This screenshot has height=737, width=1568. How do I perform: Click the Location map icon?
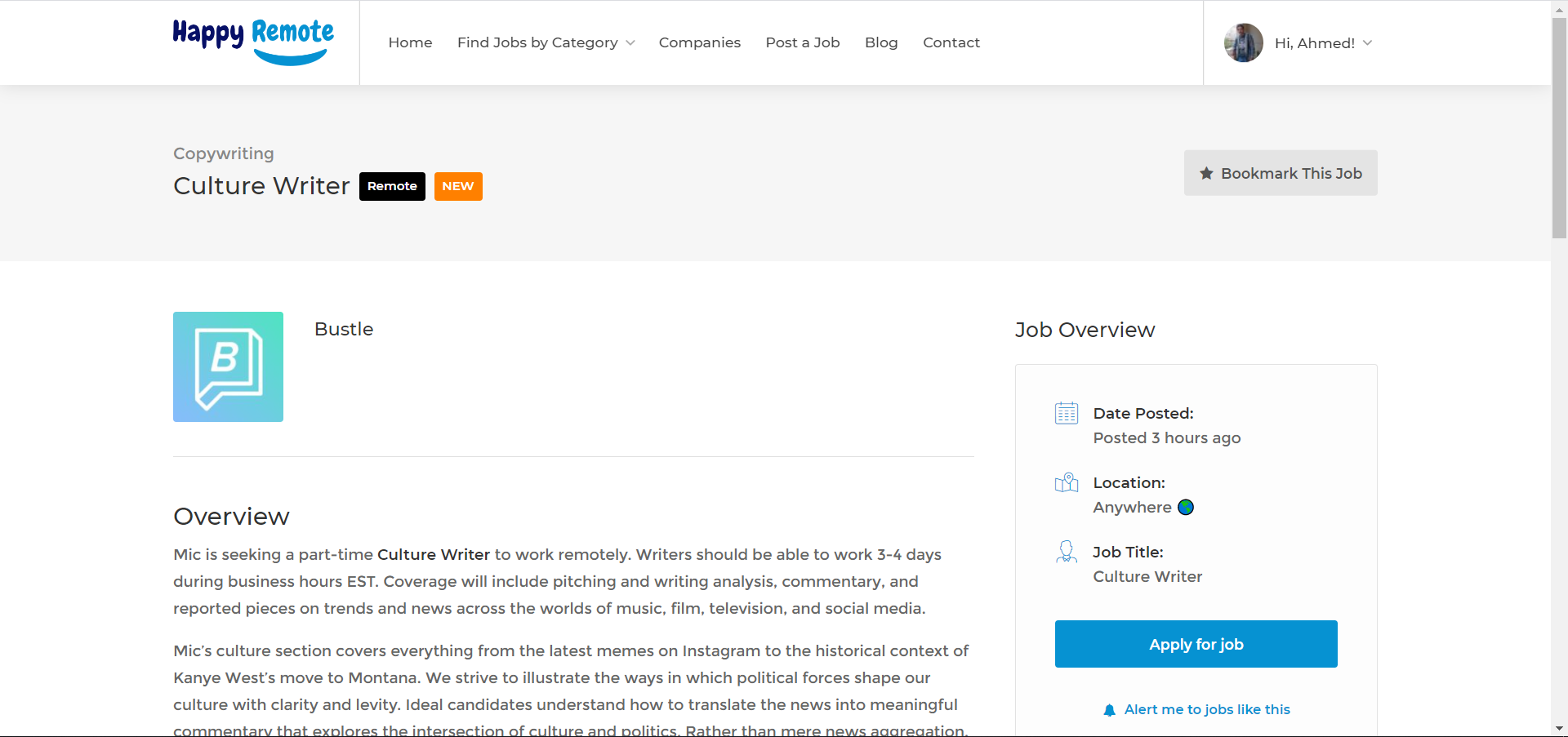coord(1066,482)
